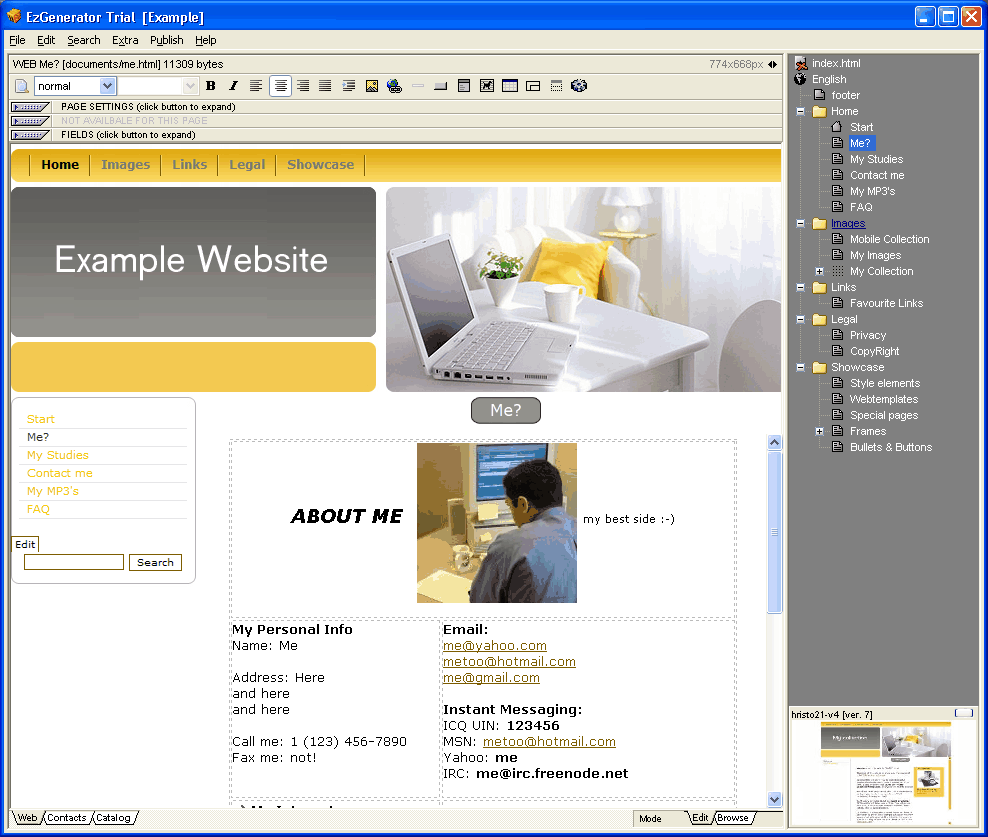This screenshot has width=988, height=837.
Task: Open the 'normal' paragraph style dropdown
Action: coord(107,86)
